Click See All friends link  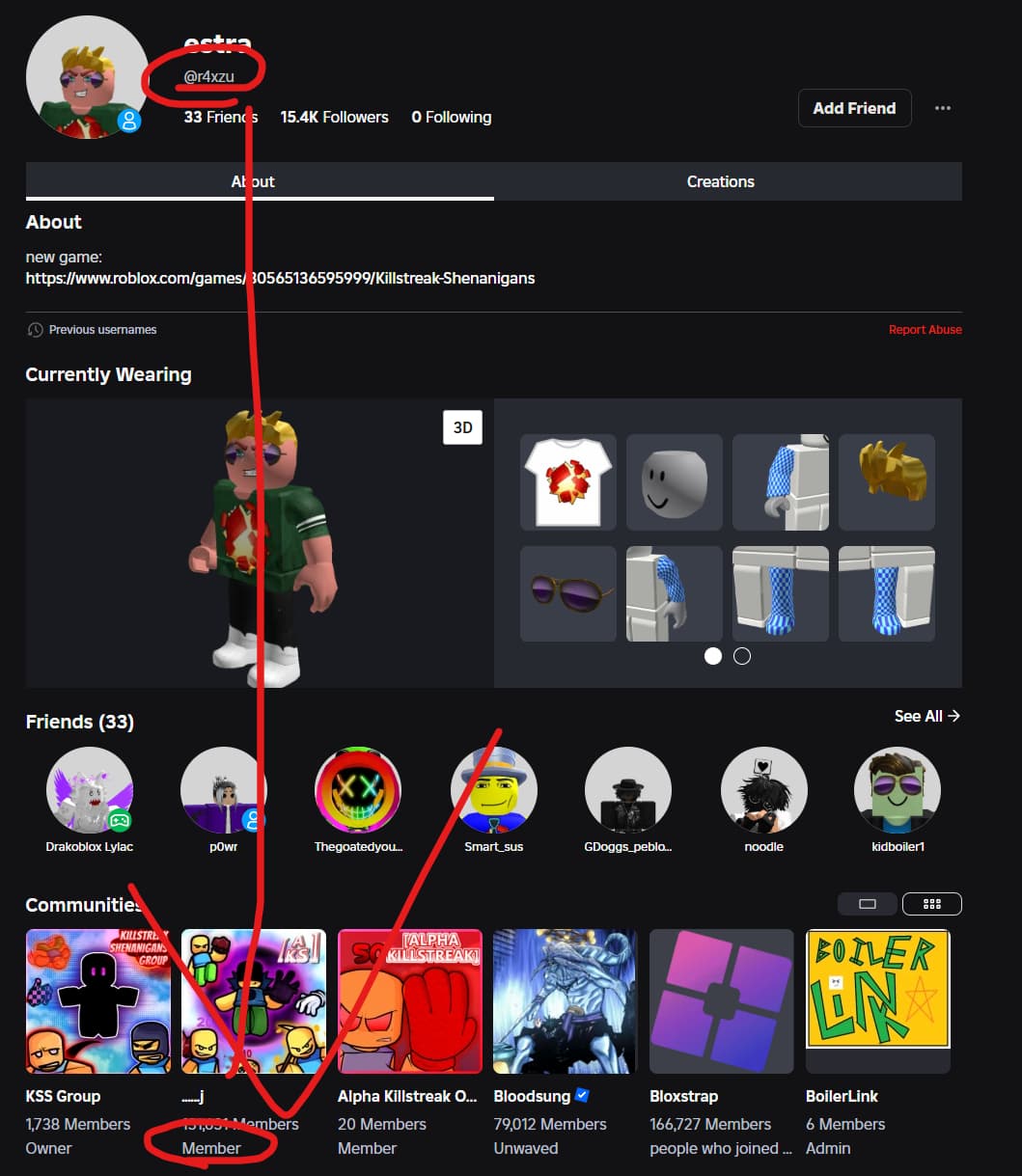[x=926, y=716]
